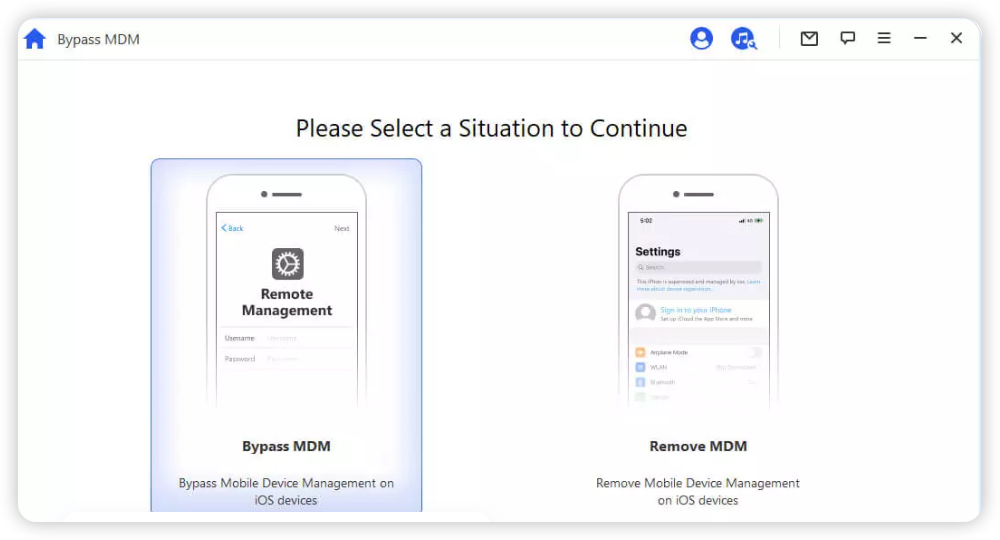The height and width of the screenshot is (540, 1000).
Task: Click the 'Remove Mobile Device Management on iOS devices' description
Action: (x=698, y=492)
